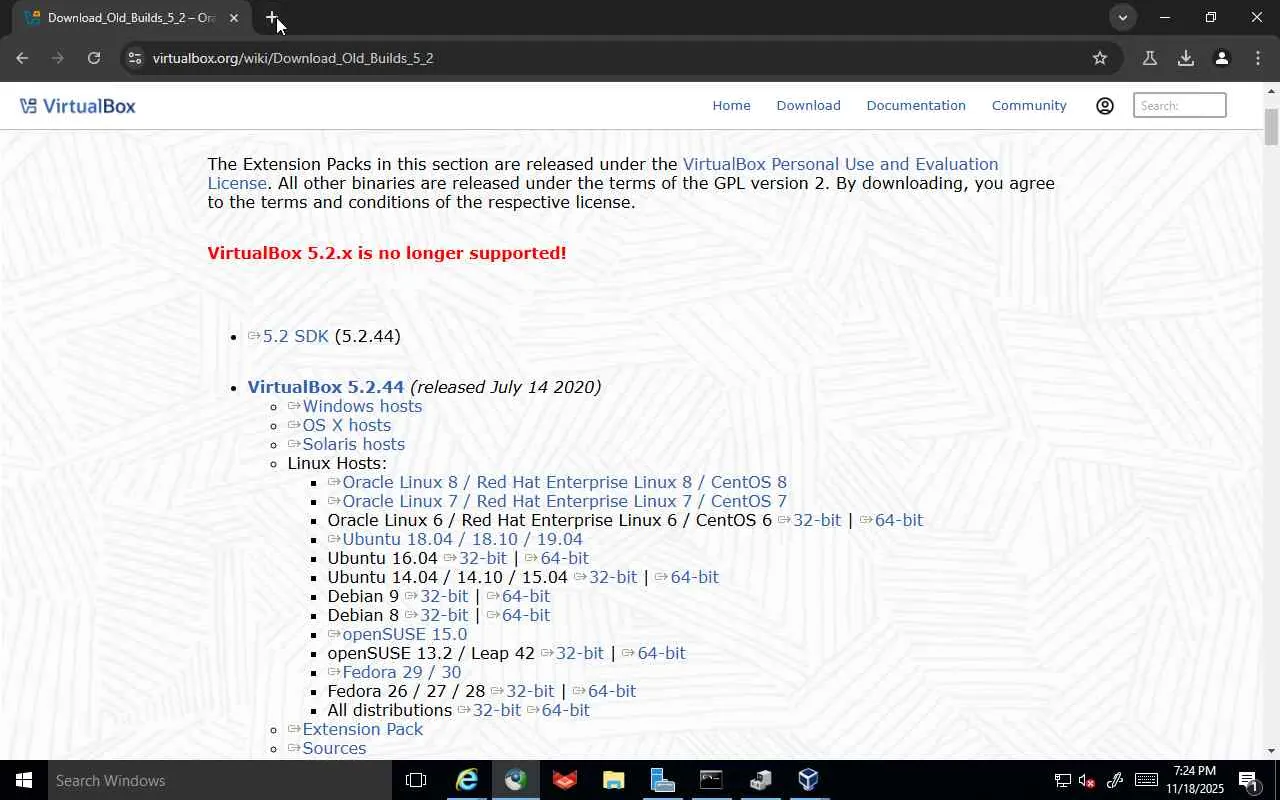
Task: Download Debian 8 64-bit package
Action: coord(518,615)
